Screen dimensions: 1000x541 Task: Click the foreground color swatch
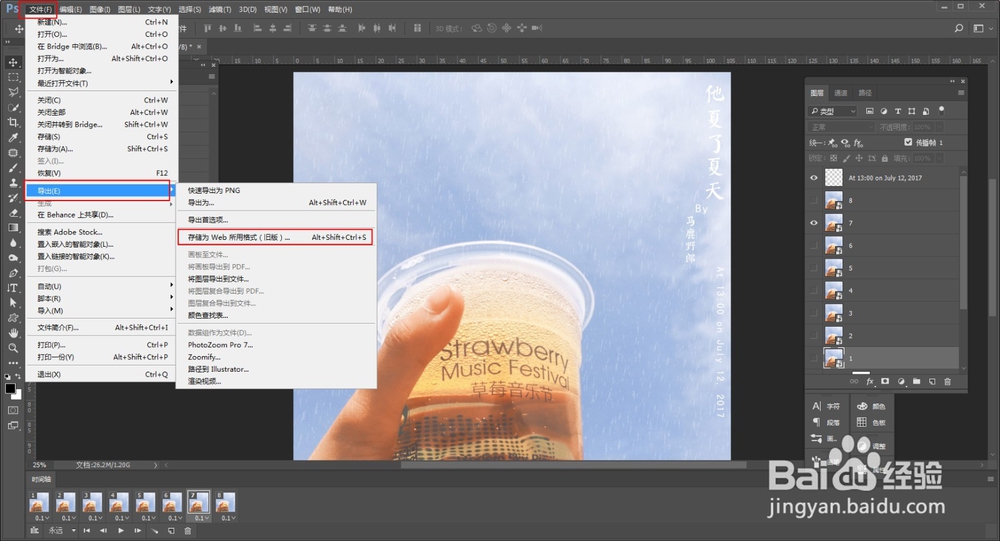pos(10,389)
